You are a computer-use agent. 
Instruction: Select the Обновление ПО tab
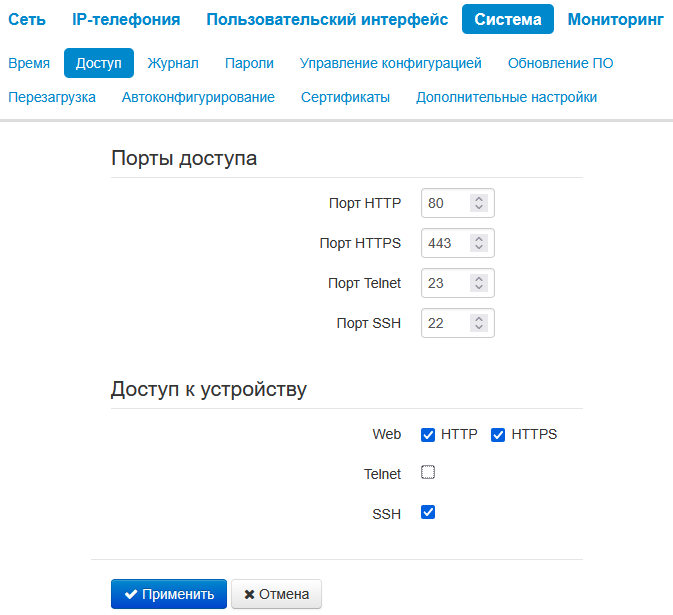pyautogui.click(x=560, y=63)
